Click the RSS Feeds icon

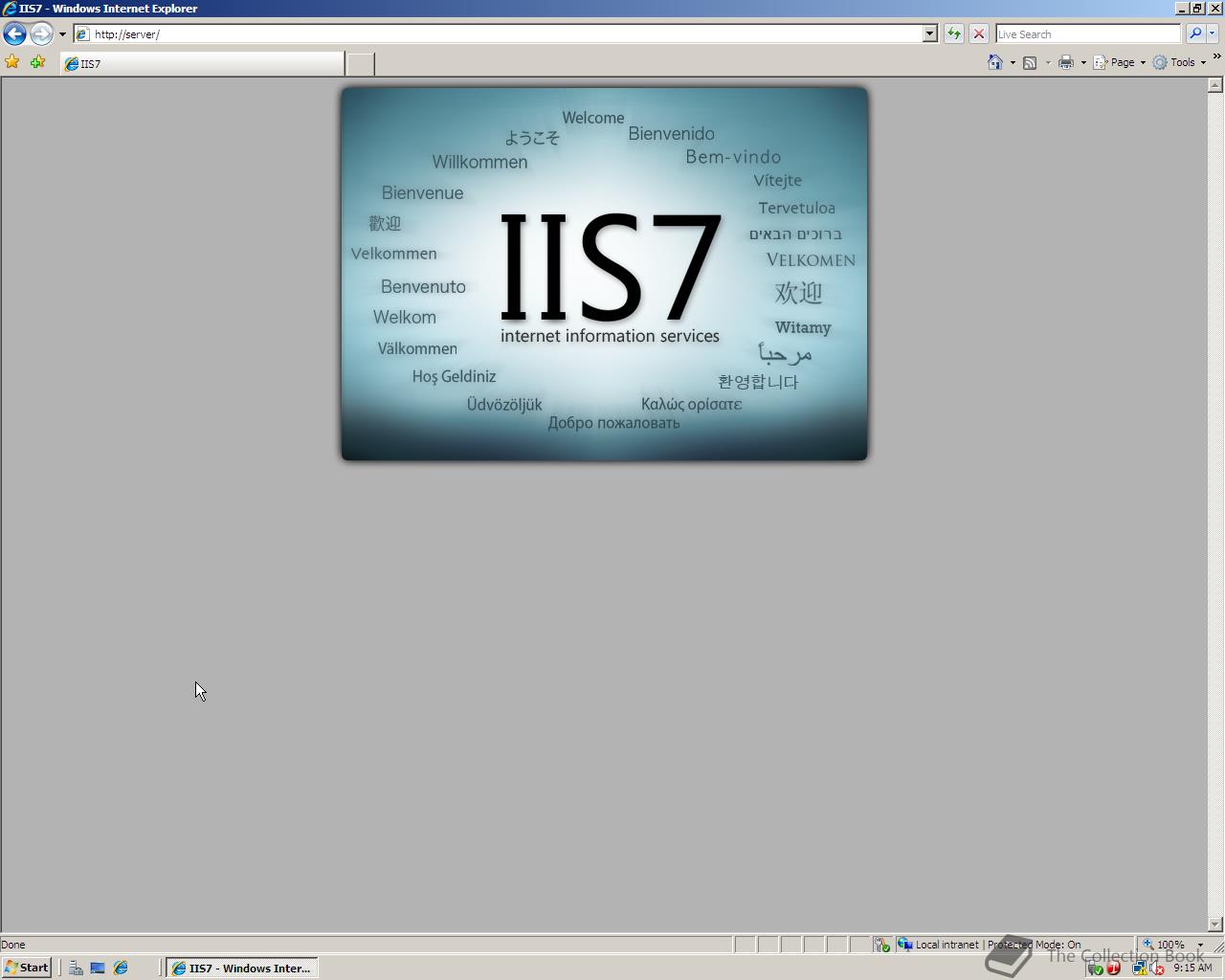pos(1030,62)
